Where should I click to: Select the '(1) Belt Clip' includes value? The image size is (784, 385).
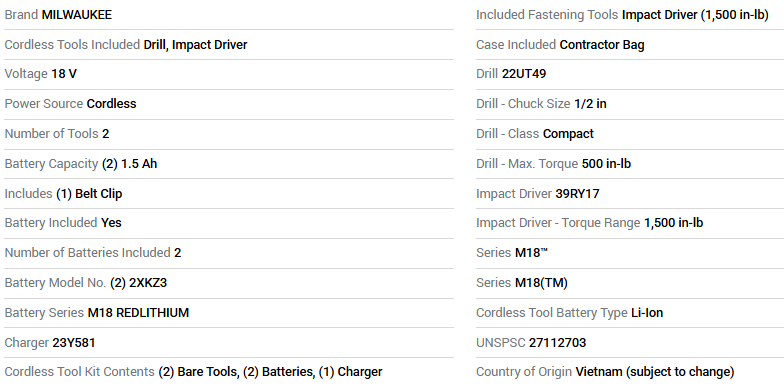click(x=89, y=194)
